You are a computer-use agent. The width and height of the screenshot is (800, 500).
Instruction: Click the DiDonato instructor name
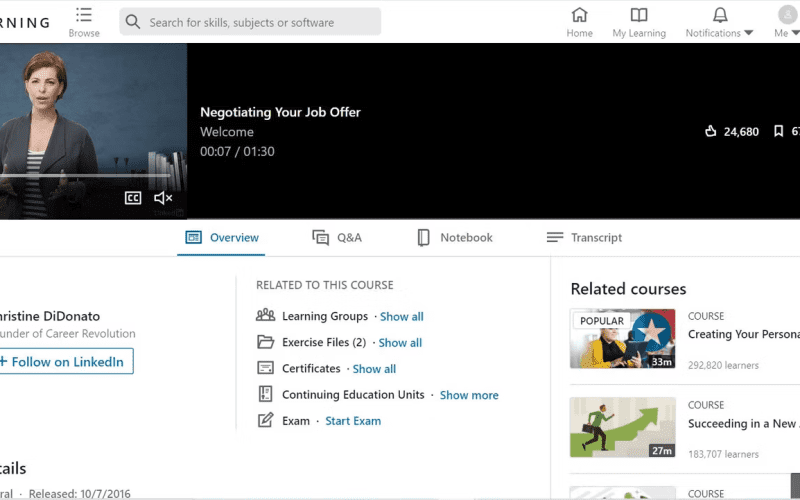(50, 316)
